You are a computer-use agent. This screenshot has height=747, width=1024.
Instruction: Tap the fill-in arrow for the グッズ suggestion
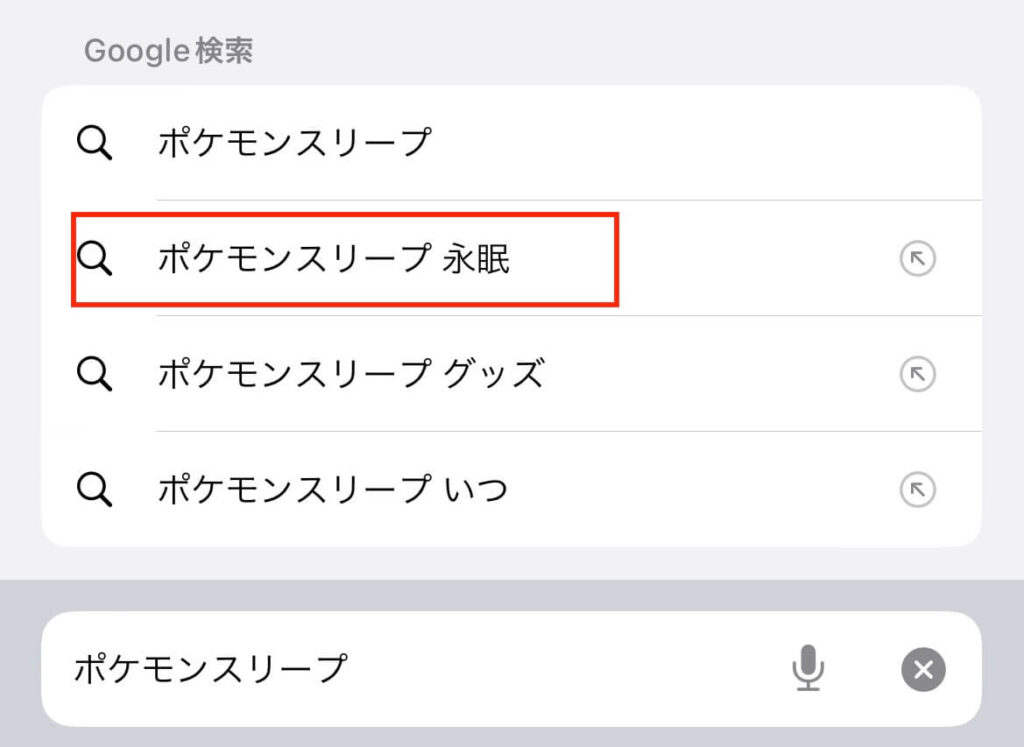point(917,375)
